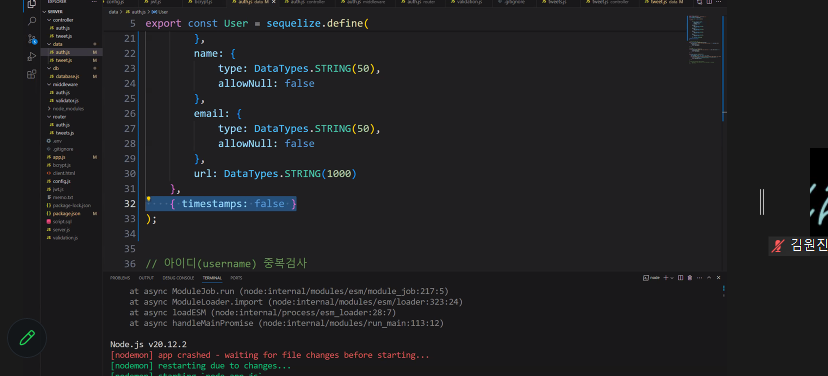Click the 'url: DataTypes.STRING(1000)' line
The width and height of the screenshot is (828, 376).
(275, 173)
